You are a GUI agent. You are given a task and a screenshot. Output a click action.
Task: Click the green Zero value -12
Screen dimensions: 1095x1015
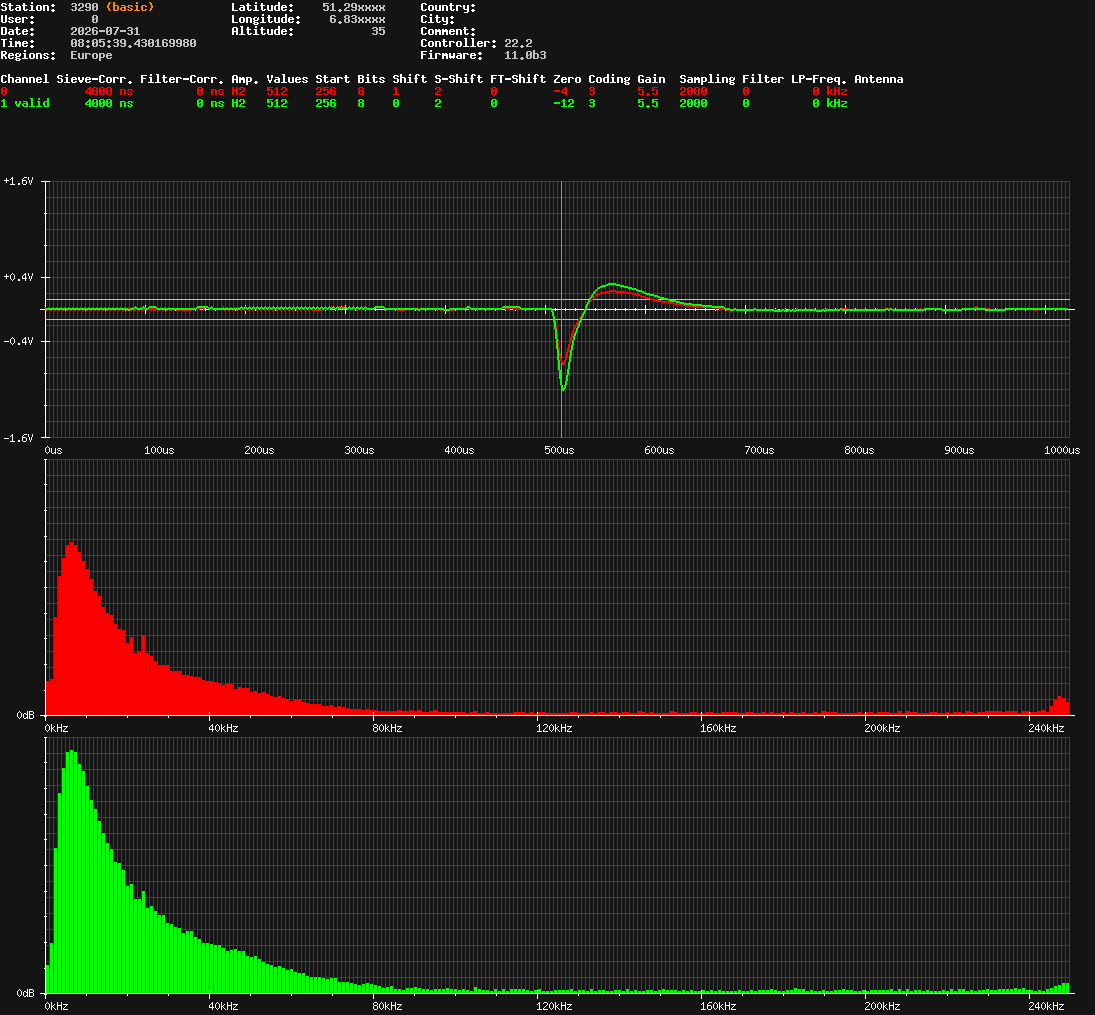(564, 103)
